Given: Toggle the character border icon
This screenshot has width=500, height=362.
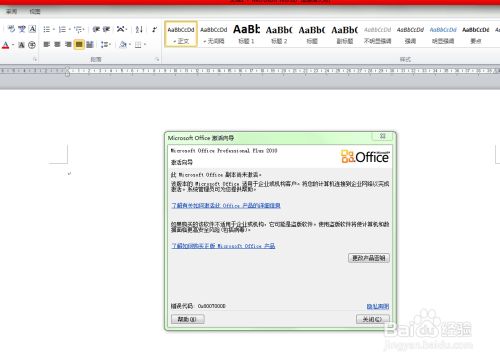Looking at the screenshot, I should click(x=32, y=29).
